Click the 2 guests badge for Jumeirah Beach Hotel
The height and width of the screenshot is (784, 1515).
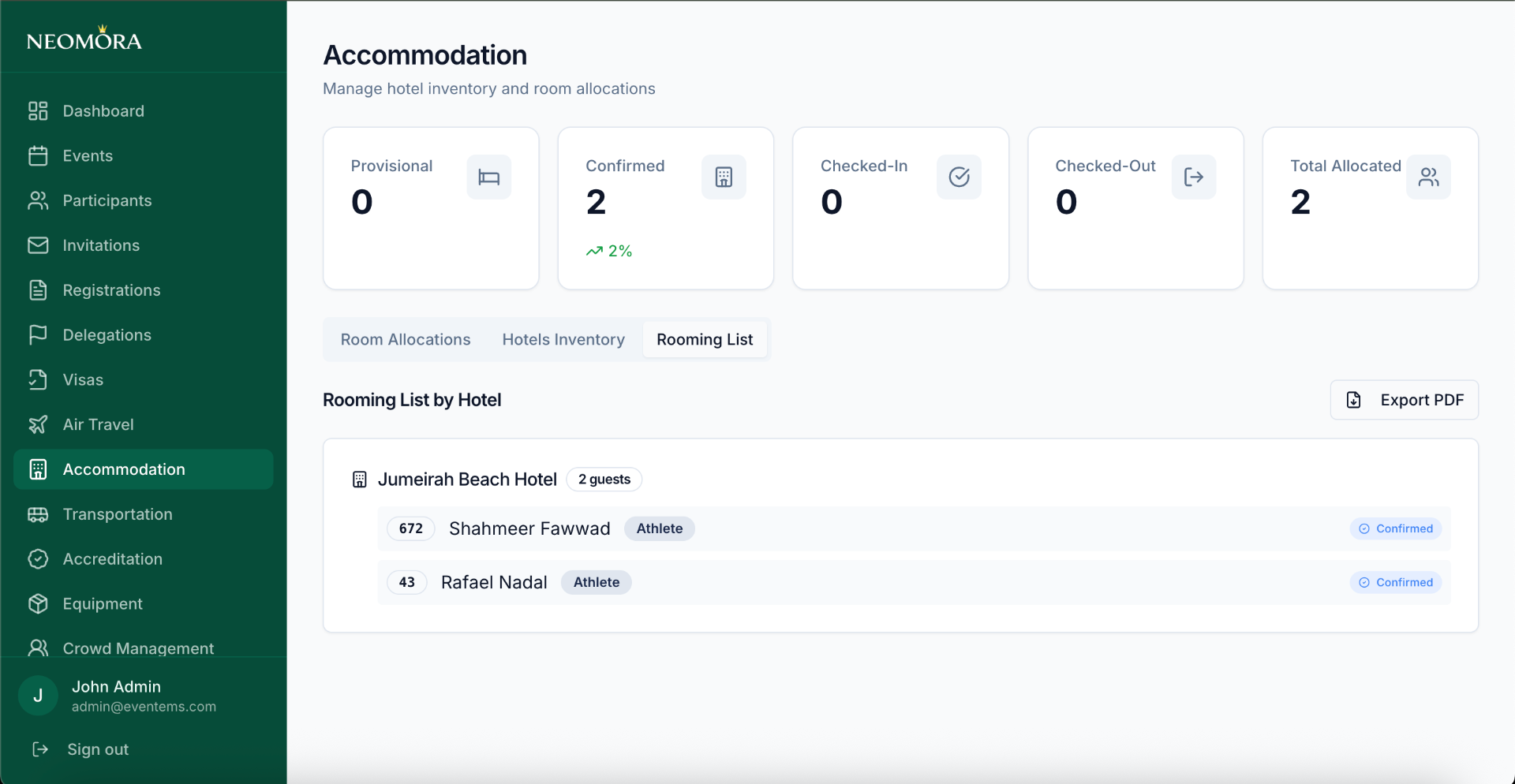point(604,479)
